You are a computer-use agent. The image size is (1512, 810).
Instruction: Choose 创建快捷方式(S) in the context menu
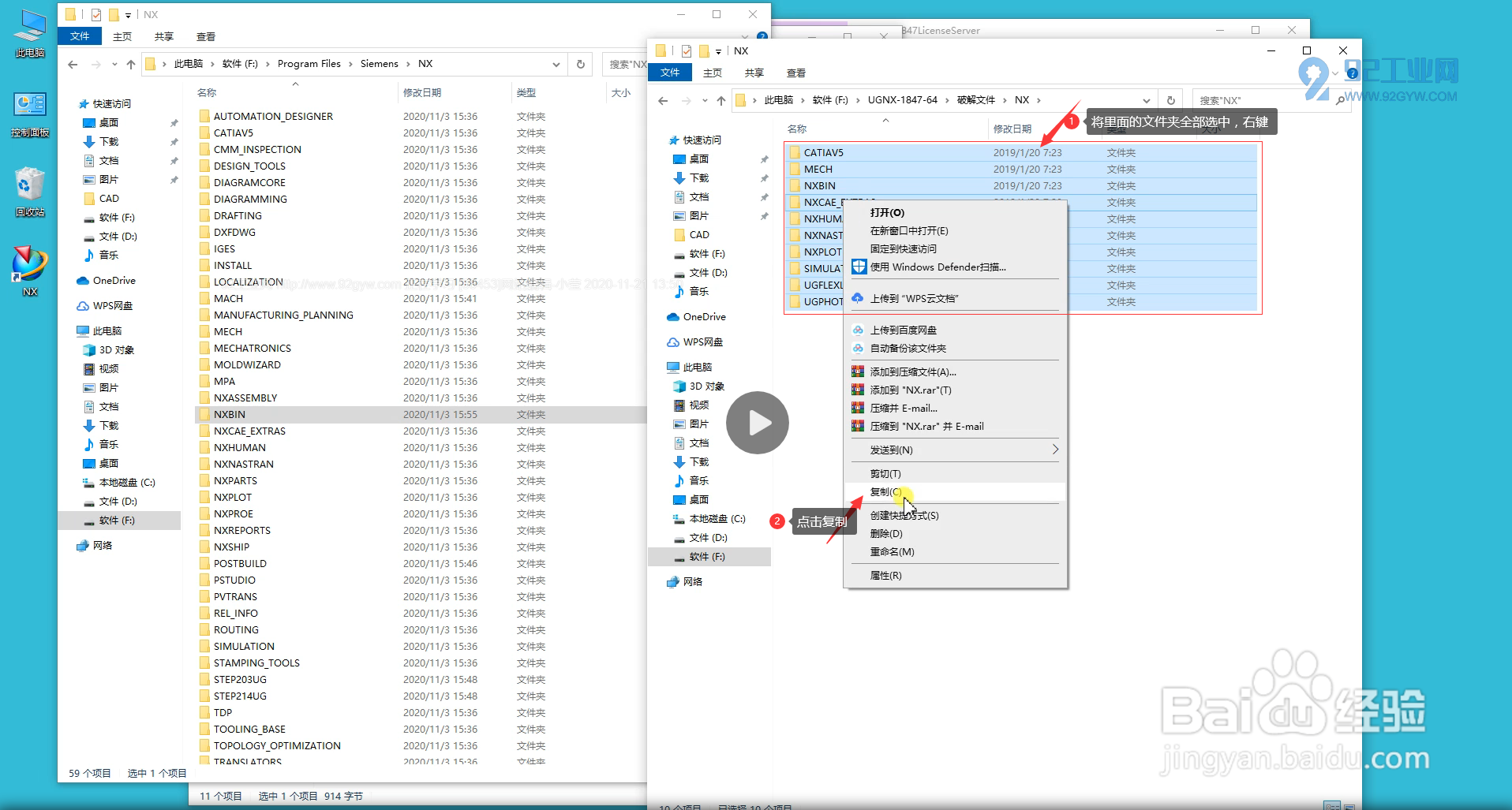pos(955,516)
